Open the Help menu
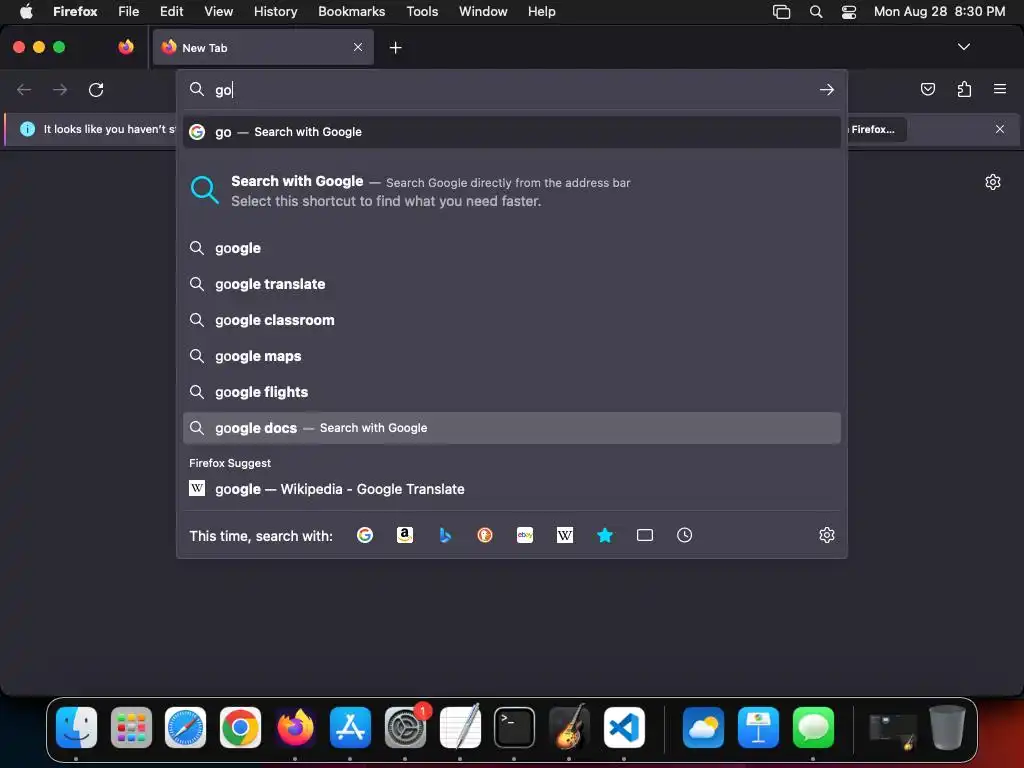1024x768 pixels. (x=541, y=12)
